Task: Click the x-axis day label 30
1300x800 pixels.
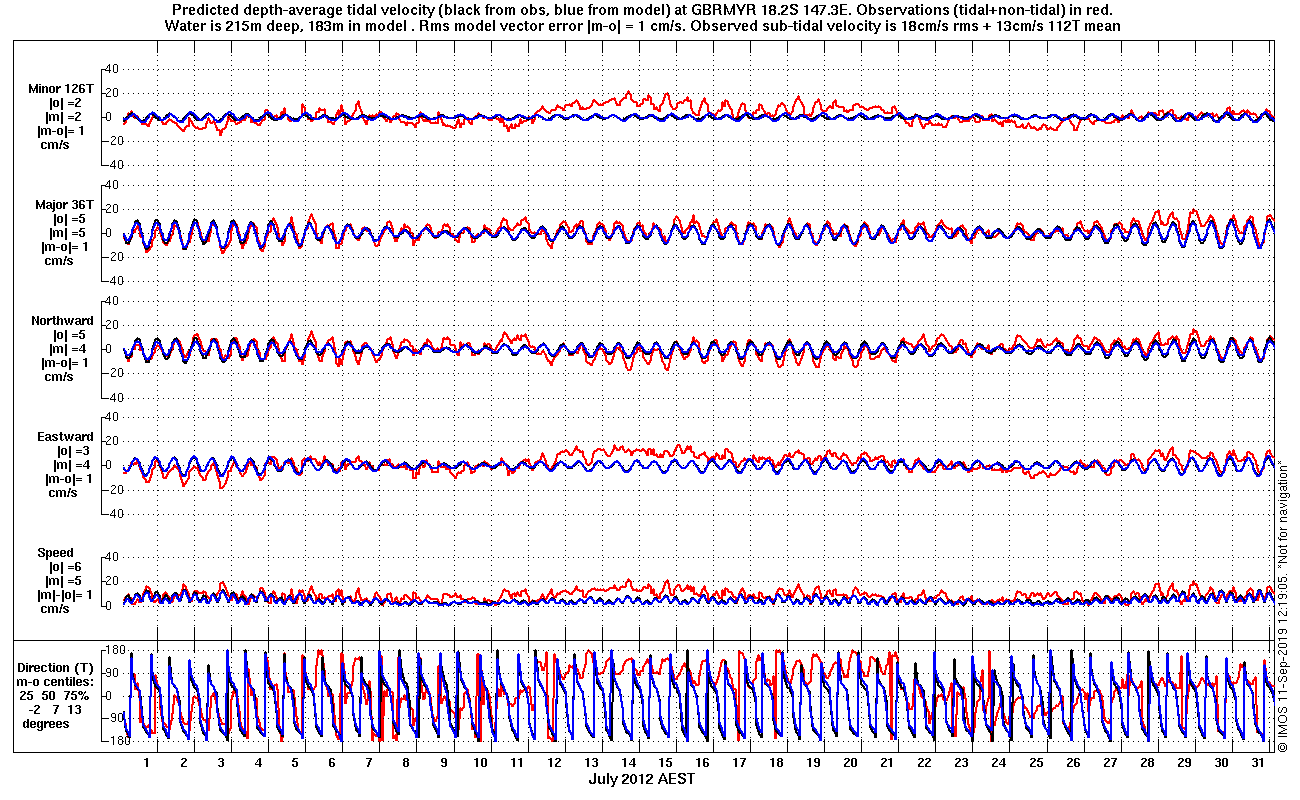Action: pyautogui.click(x=1221, y=763)
